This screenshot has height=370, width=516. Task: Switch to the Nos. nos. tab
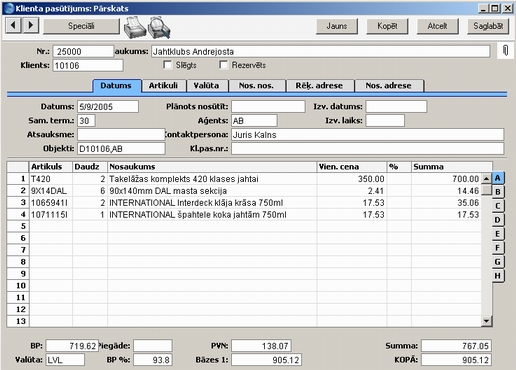pyautogui.click(x=256, y=86)
